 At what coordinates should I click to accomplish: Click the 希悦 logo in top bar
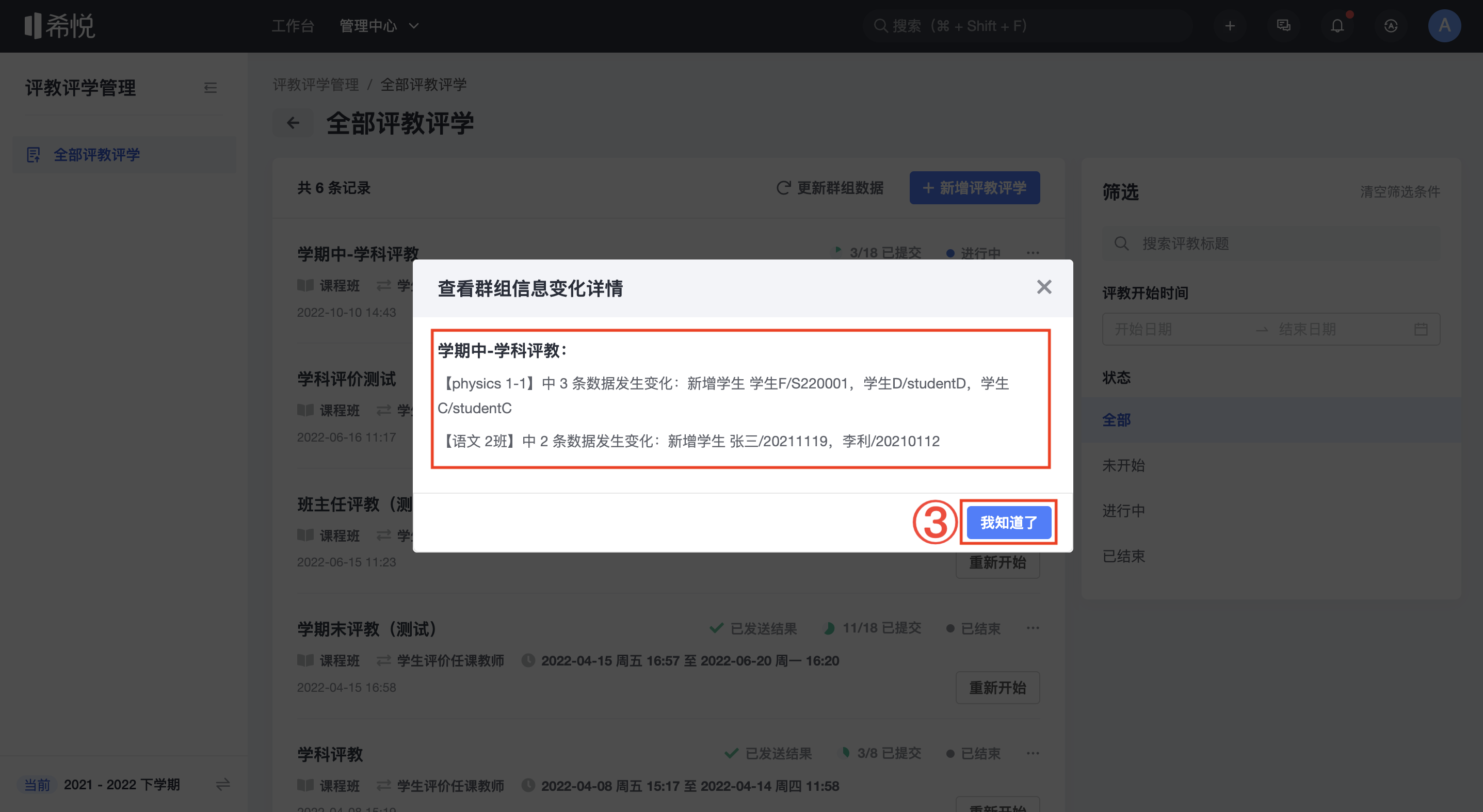pos(60,26)
